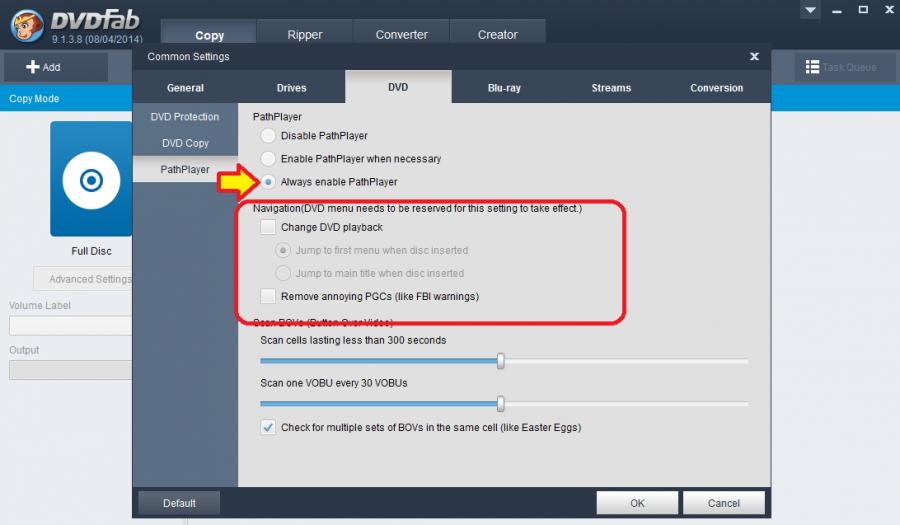Open the General settings tab
Screen dimensions: 900x525
pyautogui.click(x=185, y=88)
